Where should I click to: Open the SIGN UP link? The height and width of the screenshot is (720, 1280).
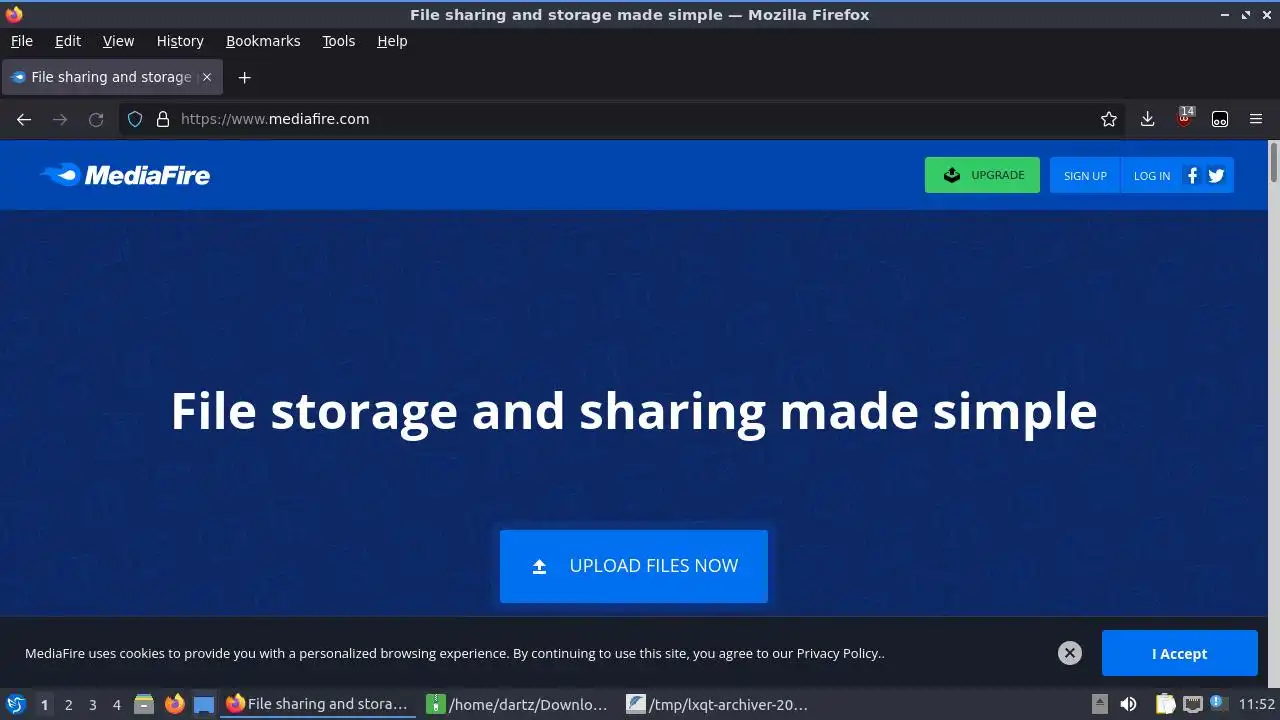click(x=1085, y=175)
